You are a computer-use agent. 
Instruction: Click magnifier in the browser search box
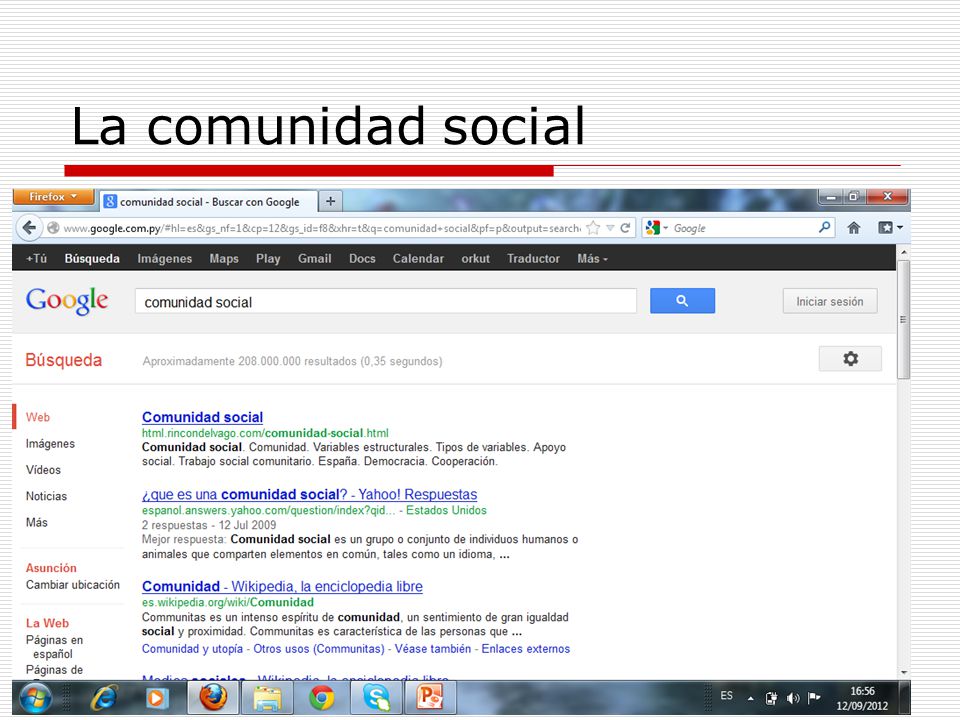tap(825, 227)
